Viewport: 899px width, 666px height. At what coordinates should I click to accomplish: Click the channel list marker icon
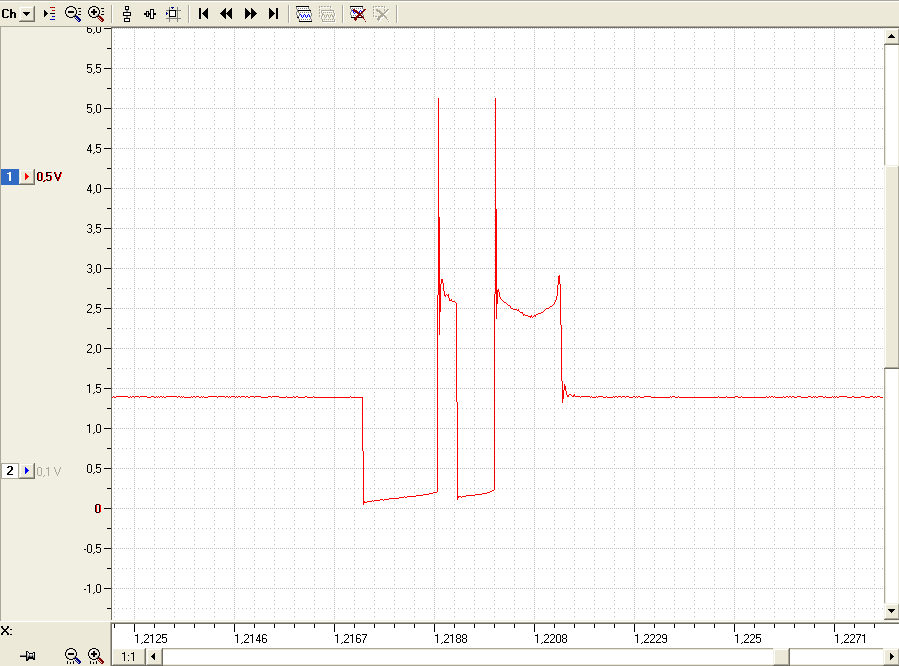pos(50,14)
